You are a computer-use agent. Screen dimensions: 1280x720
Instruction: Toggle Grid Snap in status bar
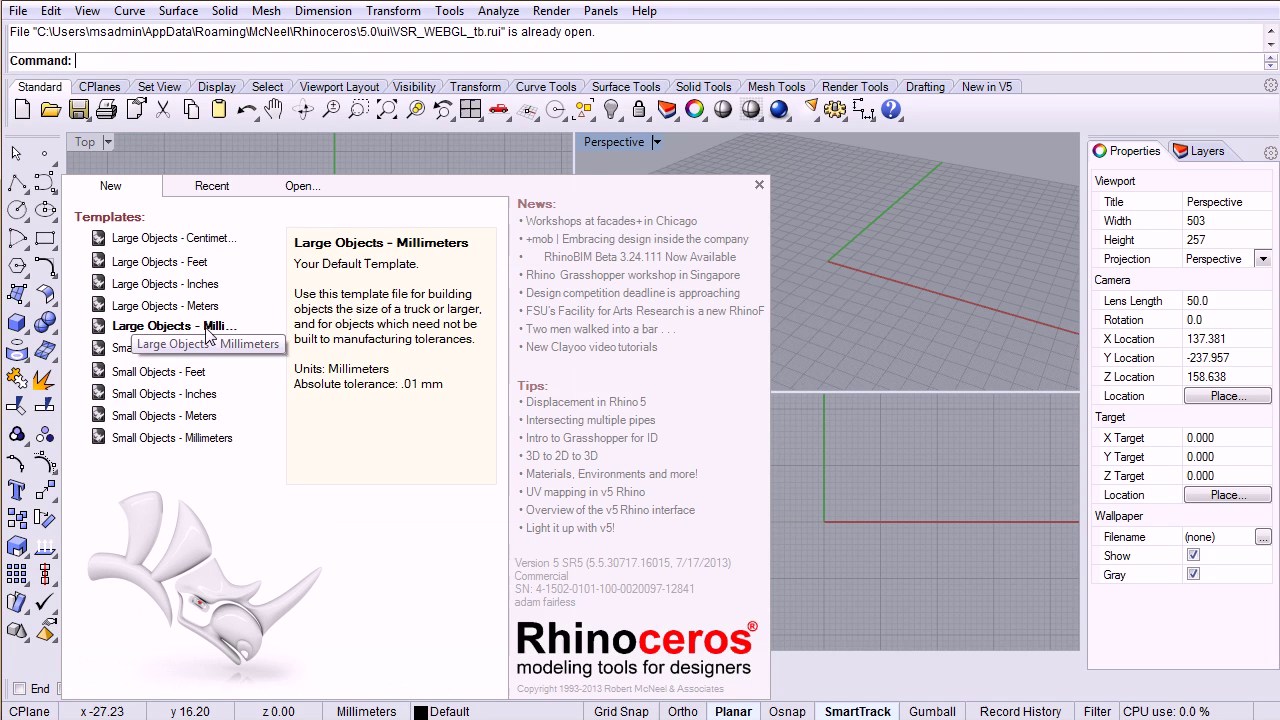[x=621, y=712]
